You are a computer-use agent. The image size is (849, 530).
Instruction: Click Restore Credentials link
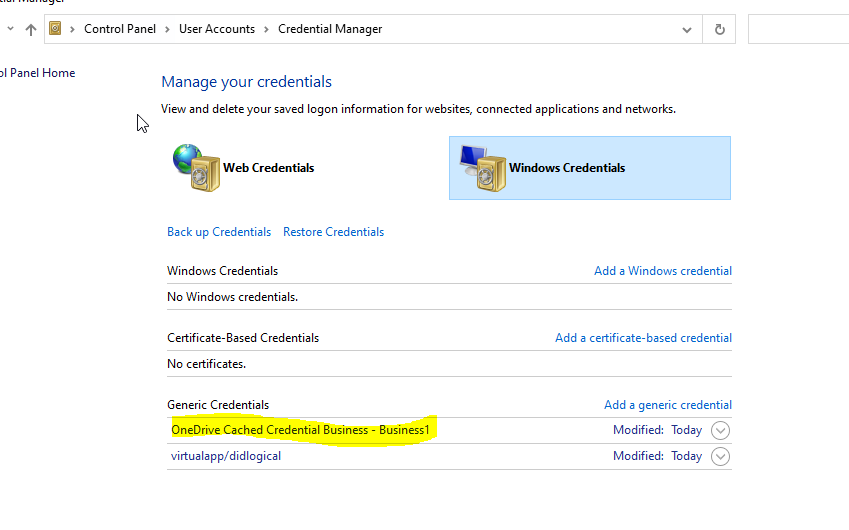(x=334, y=232)
